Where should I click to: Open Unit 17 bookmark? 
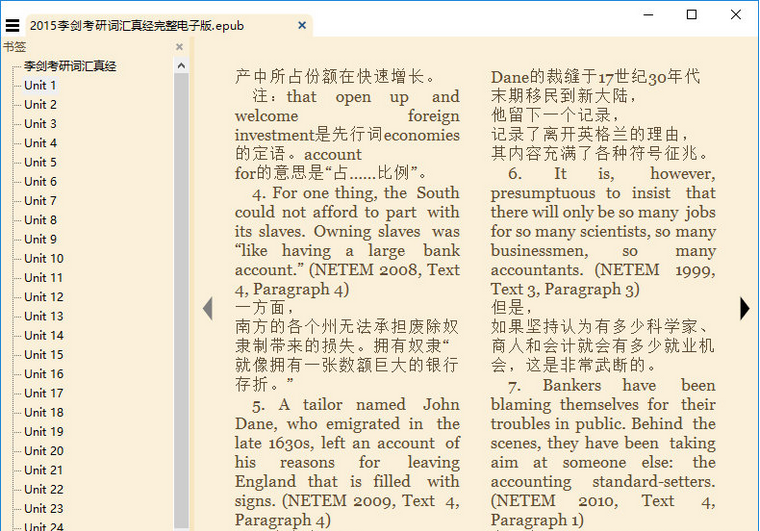pyautogui.click(x=44, y=393)
